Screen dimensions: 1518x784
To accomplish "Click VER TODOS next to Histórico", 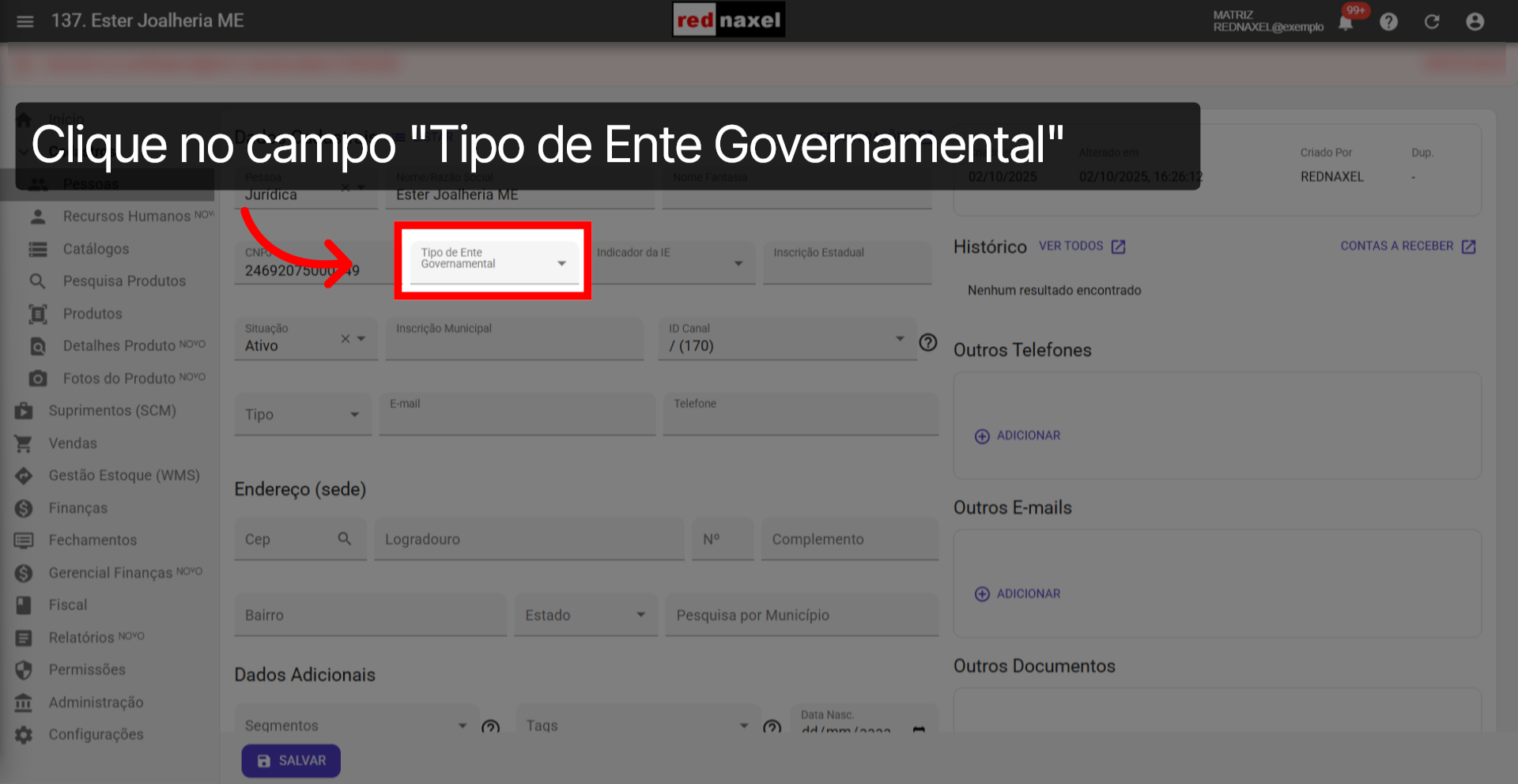I will point(1071,246).
